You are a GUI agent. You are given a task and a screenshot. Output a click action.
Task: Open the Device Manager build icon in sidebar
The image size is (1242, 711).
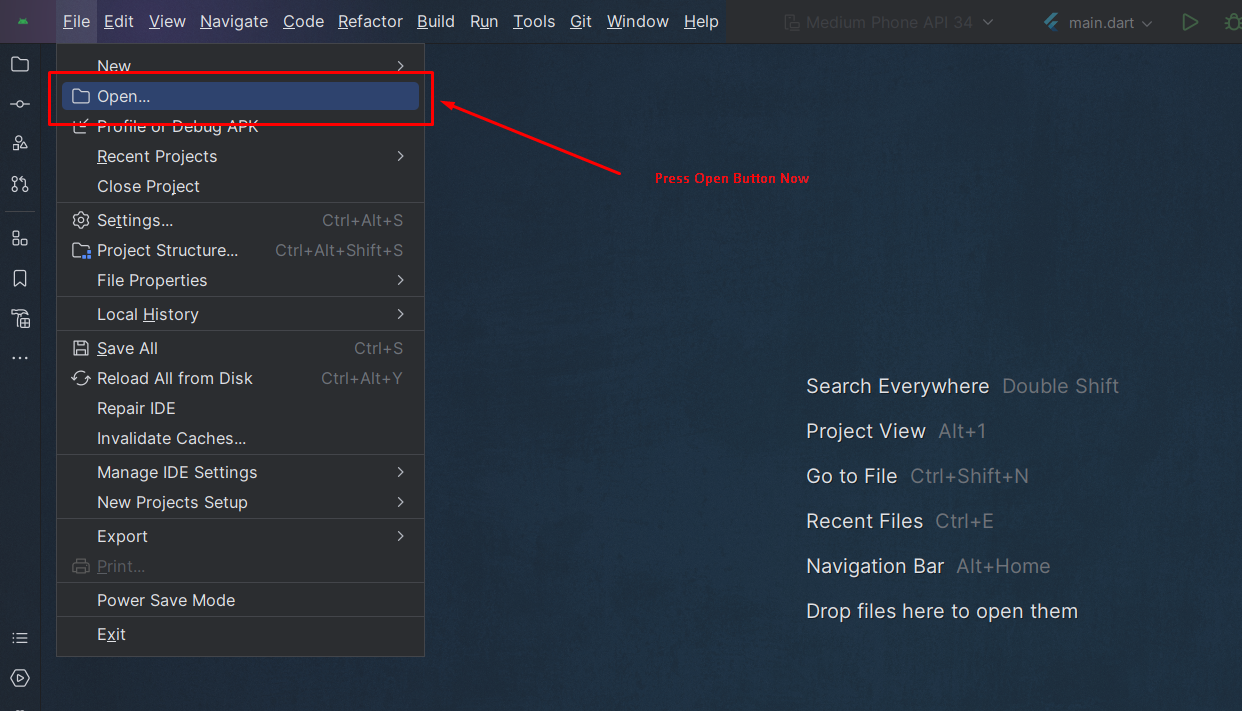point(20,318)
